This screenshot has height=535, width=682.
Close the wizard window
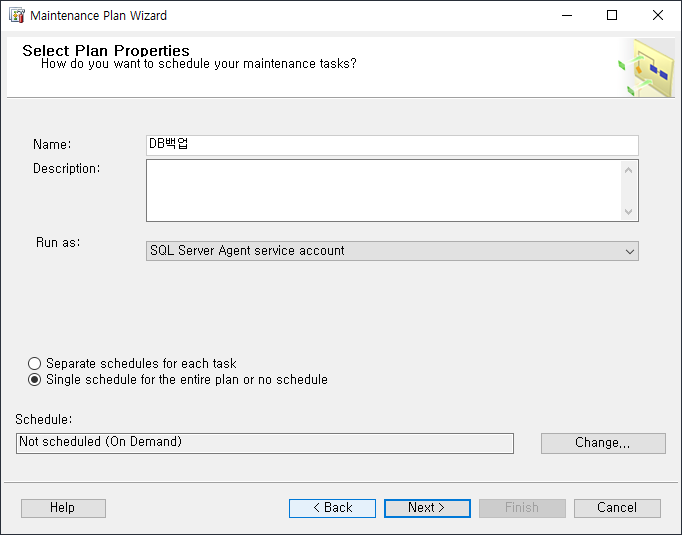point(658,15)
